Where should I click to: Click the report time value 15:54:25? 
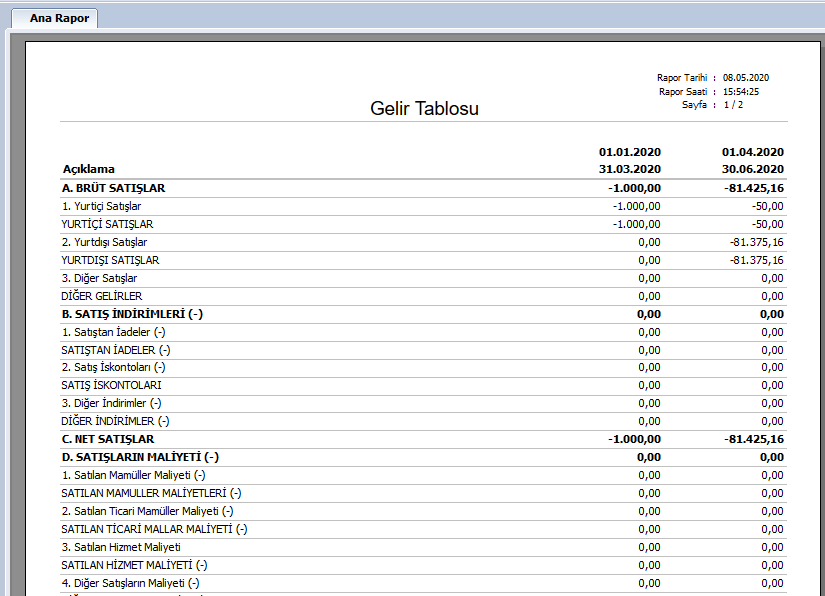[x=741, y=91]
